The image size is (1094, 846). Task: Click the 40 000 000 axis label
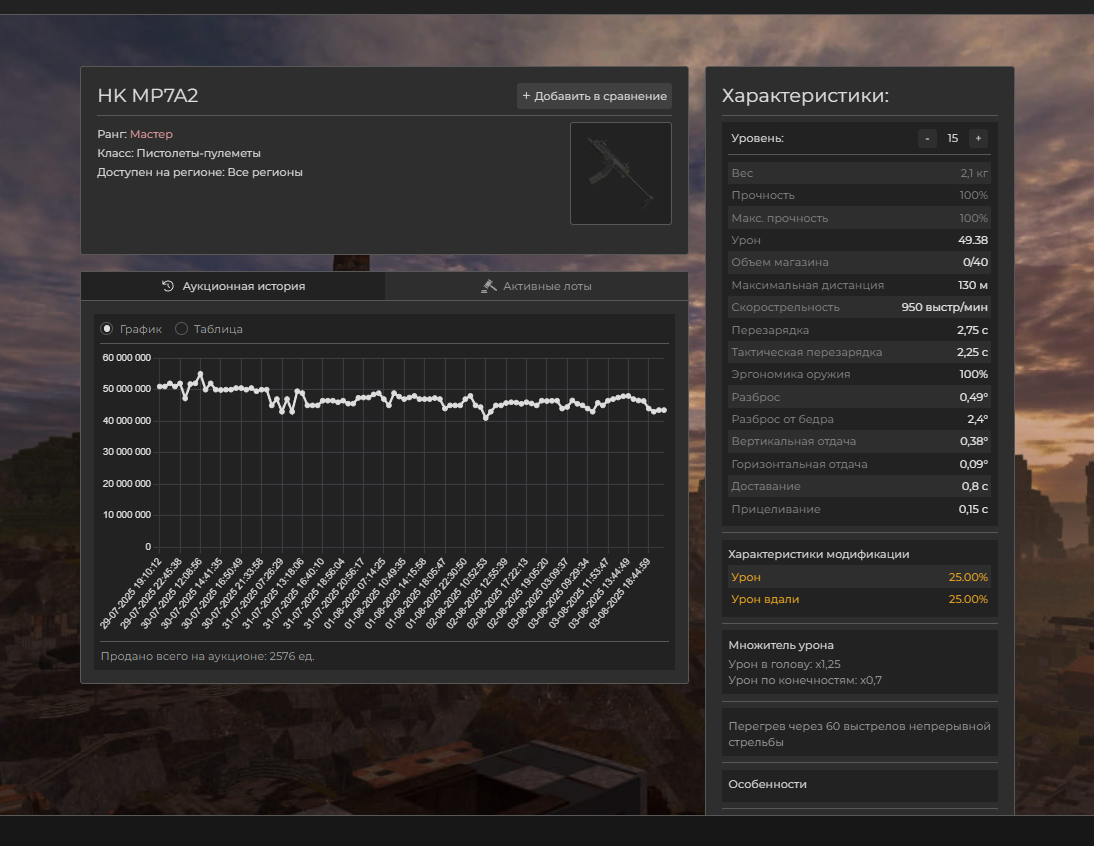[x=126, y=421]
